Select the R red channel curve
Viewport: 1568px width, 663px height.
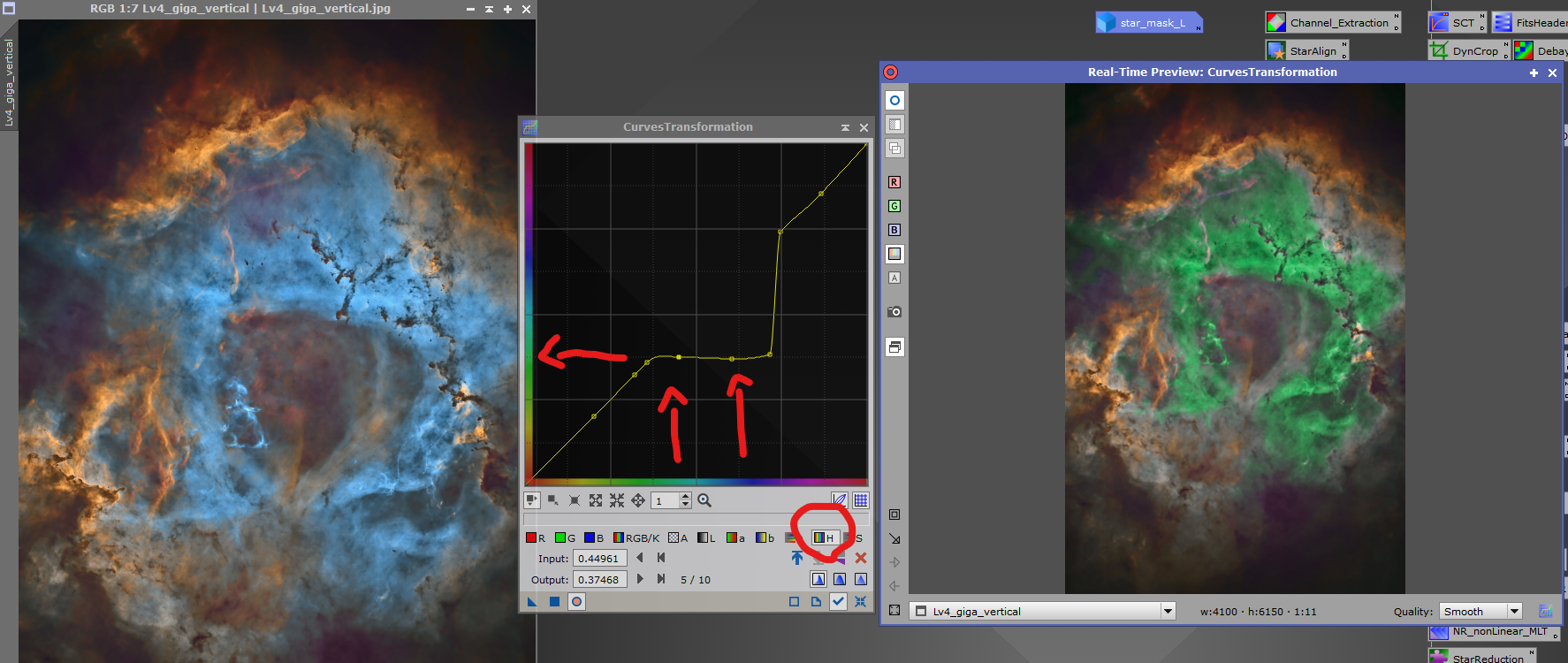tap(536, 537)
